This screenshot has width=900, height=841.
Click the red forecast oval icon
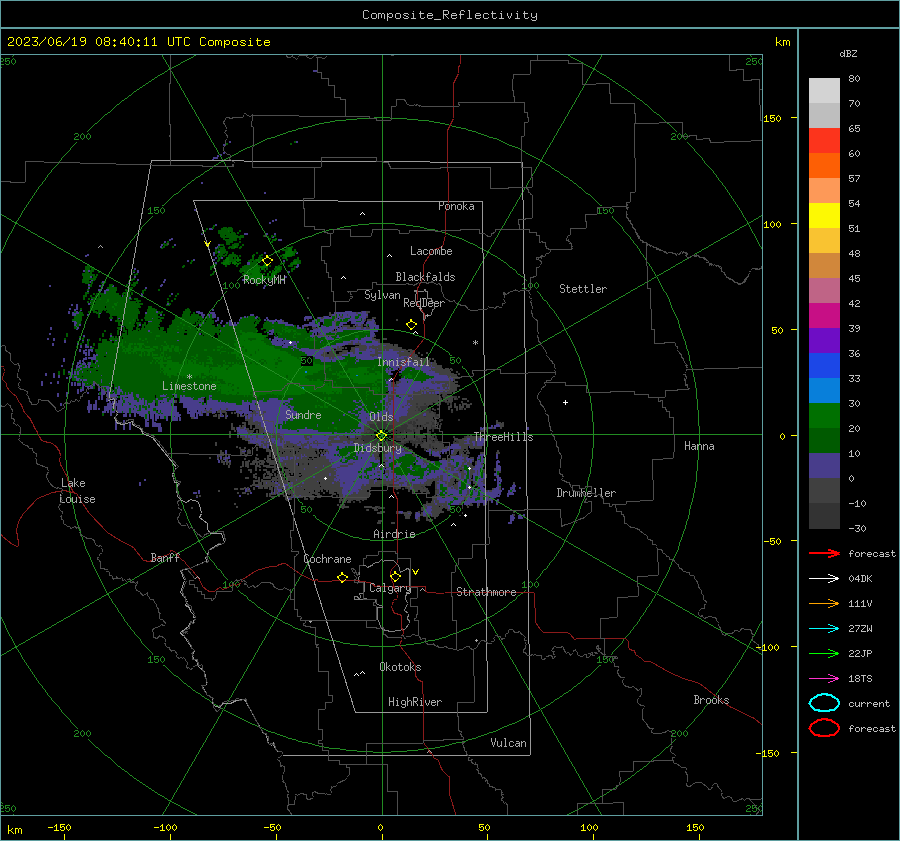[824, 728]
